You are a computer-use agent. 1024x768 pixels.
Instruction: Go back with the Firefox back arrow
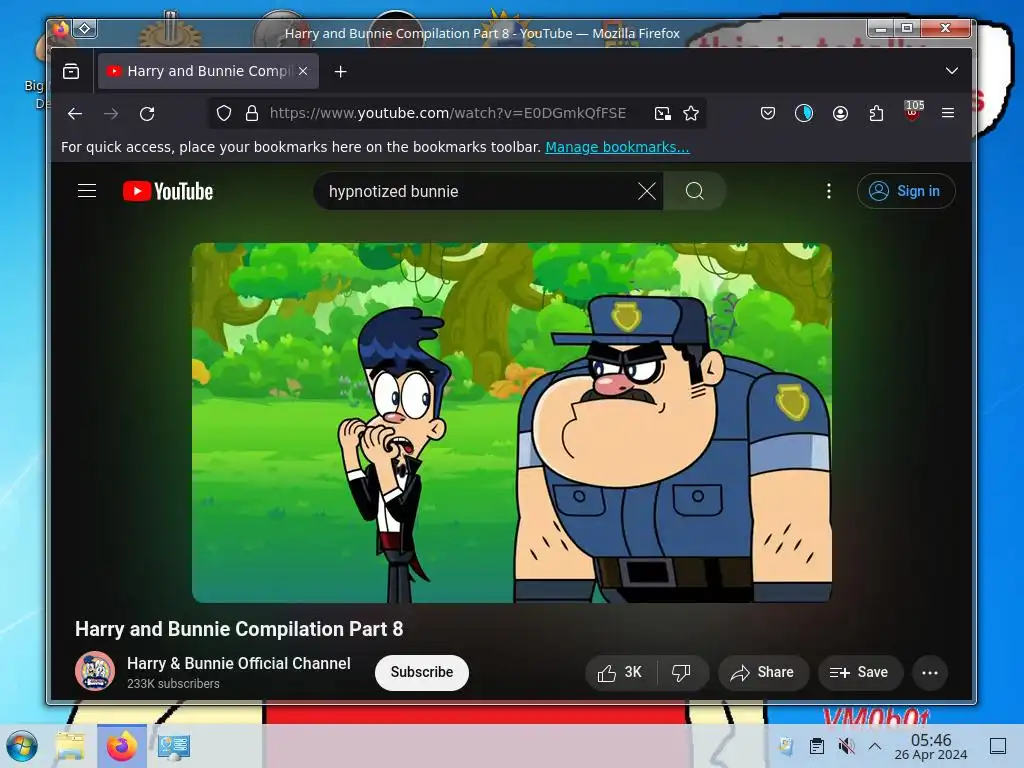(75, 114)
